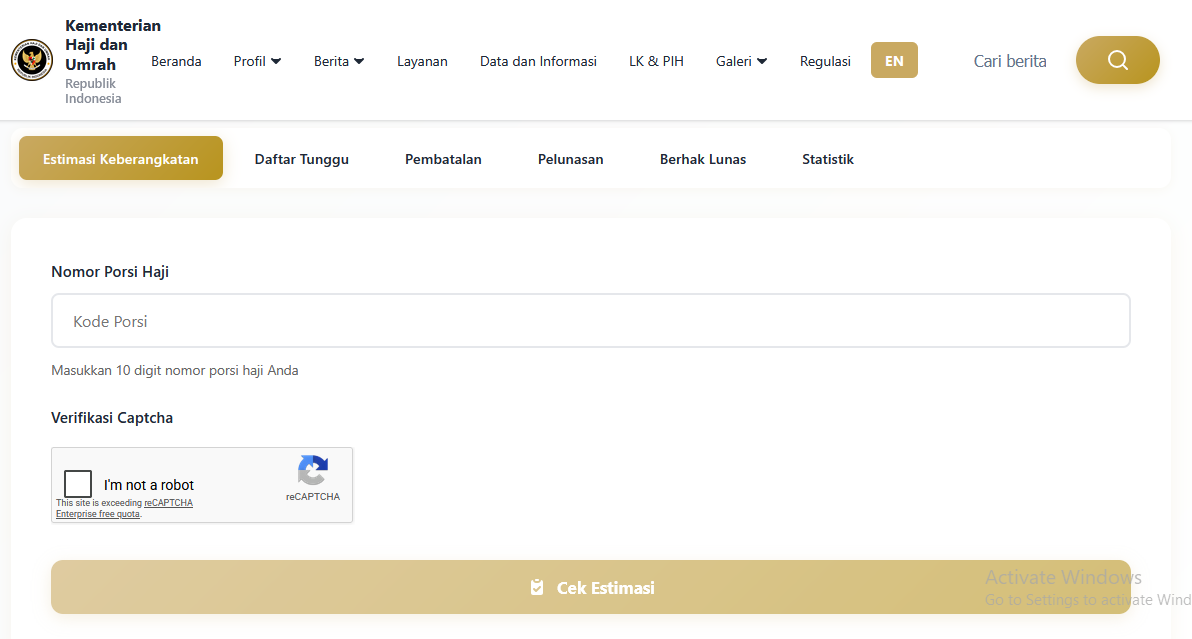Check the "I'm not a robot" box
The width and height of the screenshot is (1192, 639).
click(77, 483)
